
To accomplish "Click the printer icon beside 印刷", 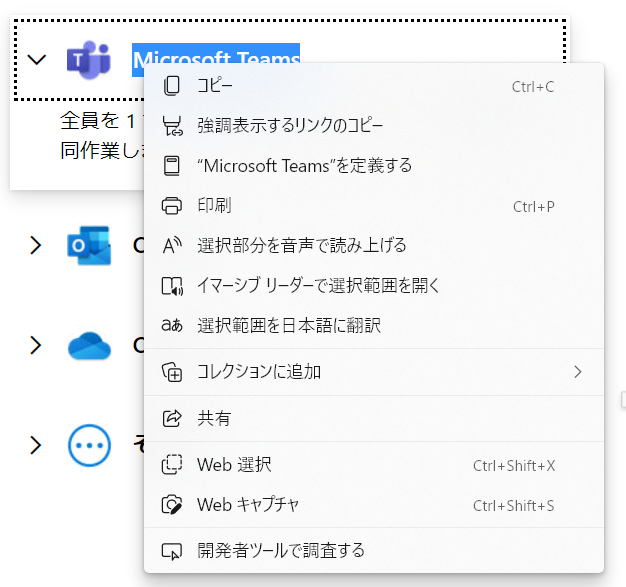I will coord(172,206).
